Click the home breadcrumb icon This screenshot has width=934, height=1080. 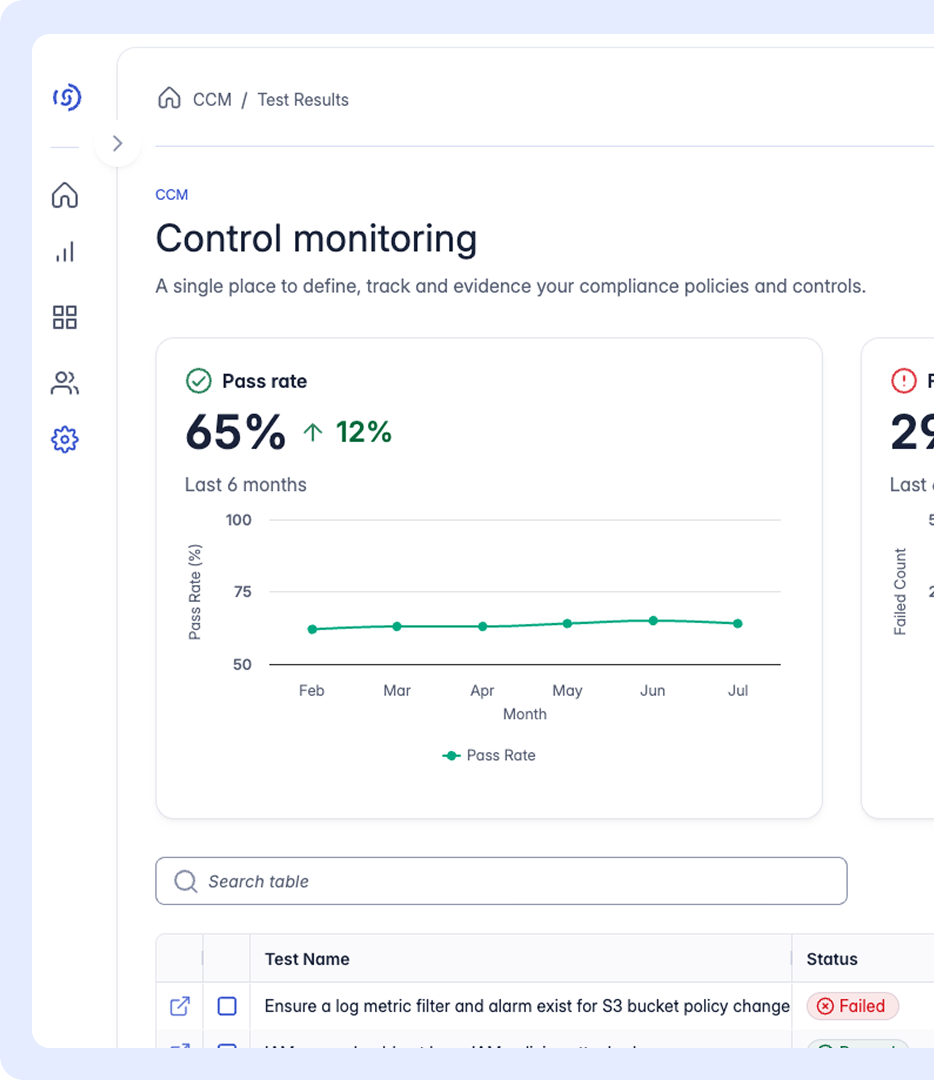pyautogui.click(x=170, y=98)
